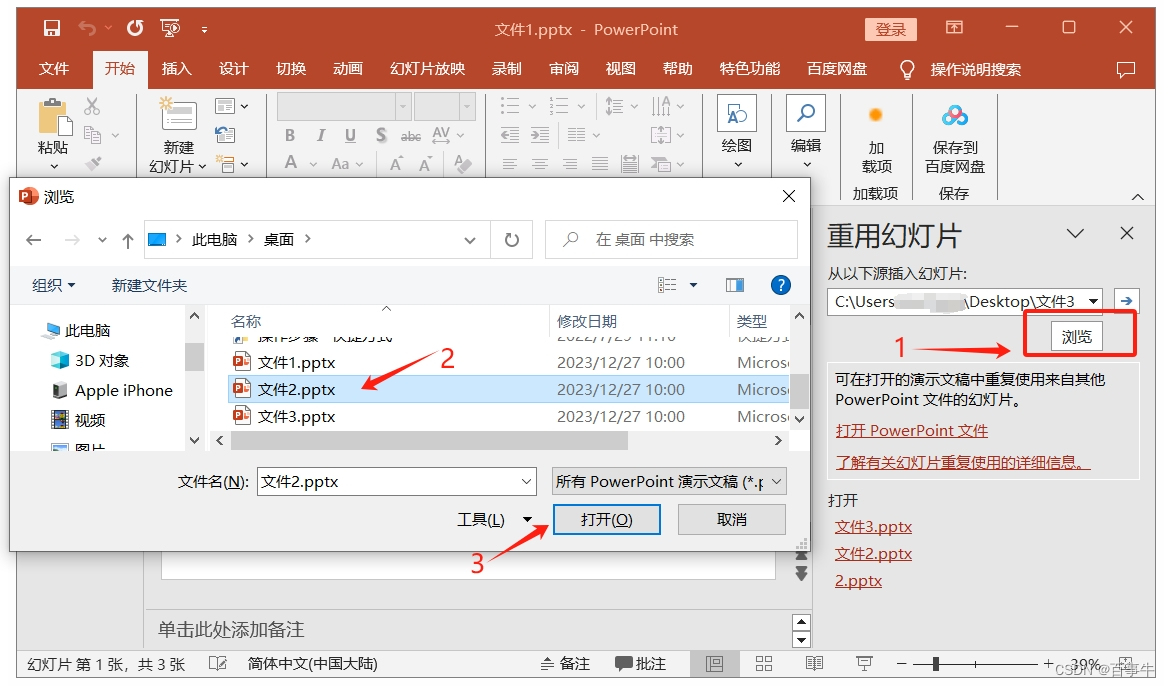Image resolution: width=1170 pixels, height=686 pixels.
Task: Click the 打开(O) Open button
Action: click(x=607, y=520)
